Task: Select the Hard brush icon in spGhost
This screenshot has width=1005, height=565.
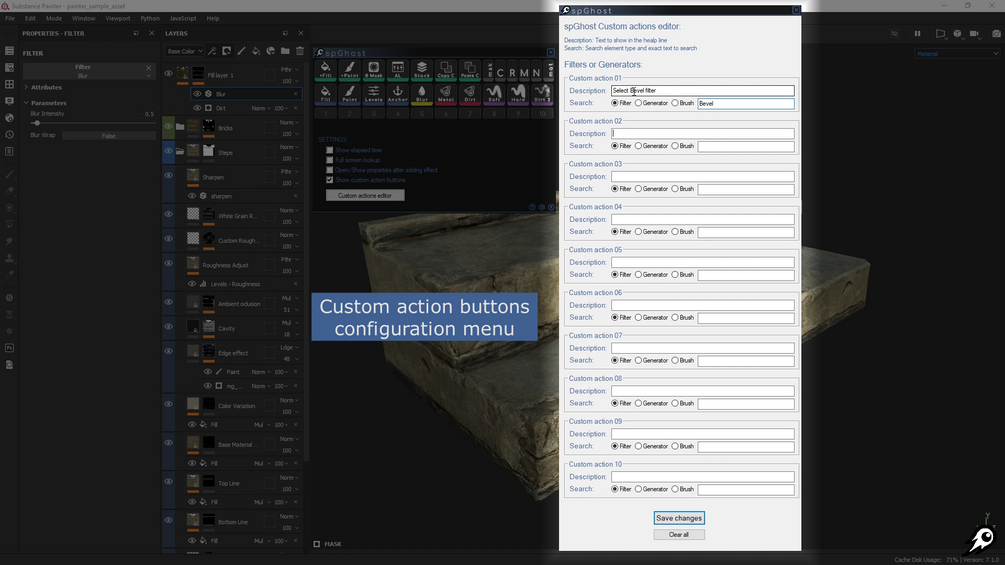Action: (518, 94)
